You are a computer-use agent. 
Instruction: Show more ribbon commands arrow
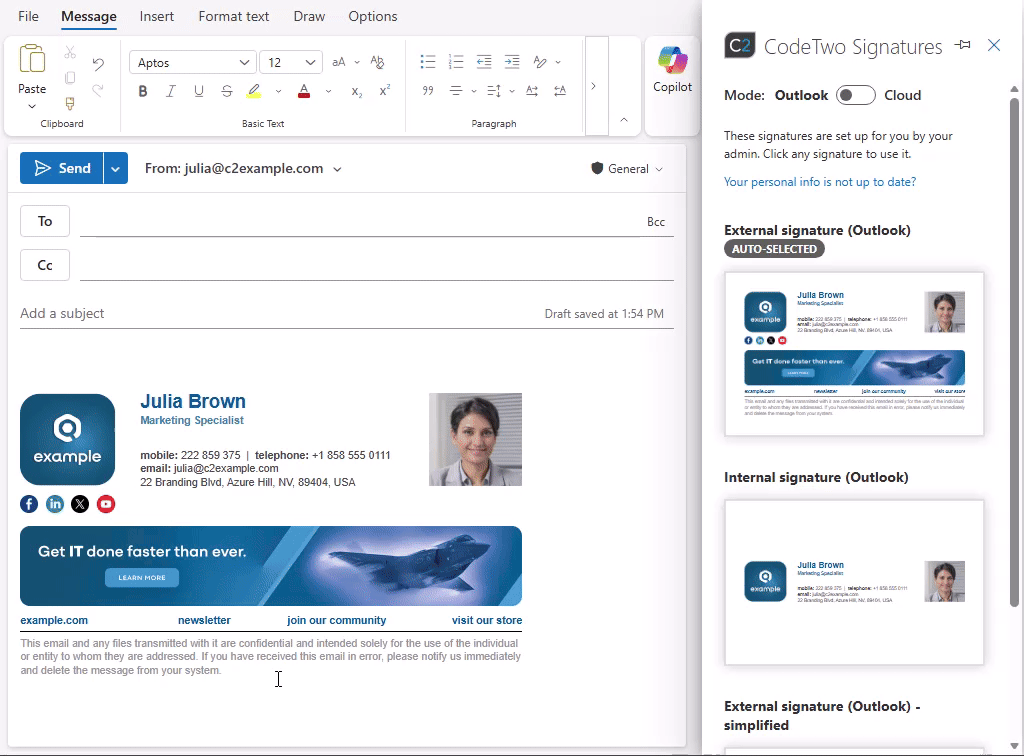(x=594, y=86)
